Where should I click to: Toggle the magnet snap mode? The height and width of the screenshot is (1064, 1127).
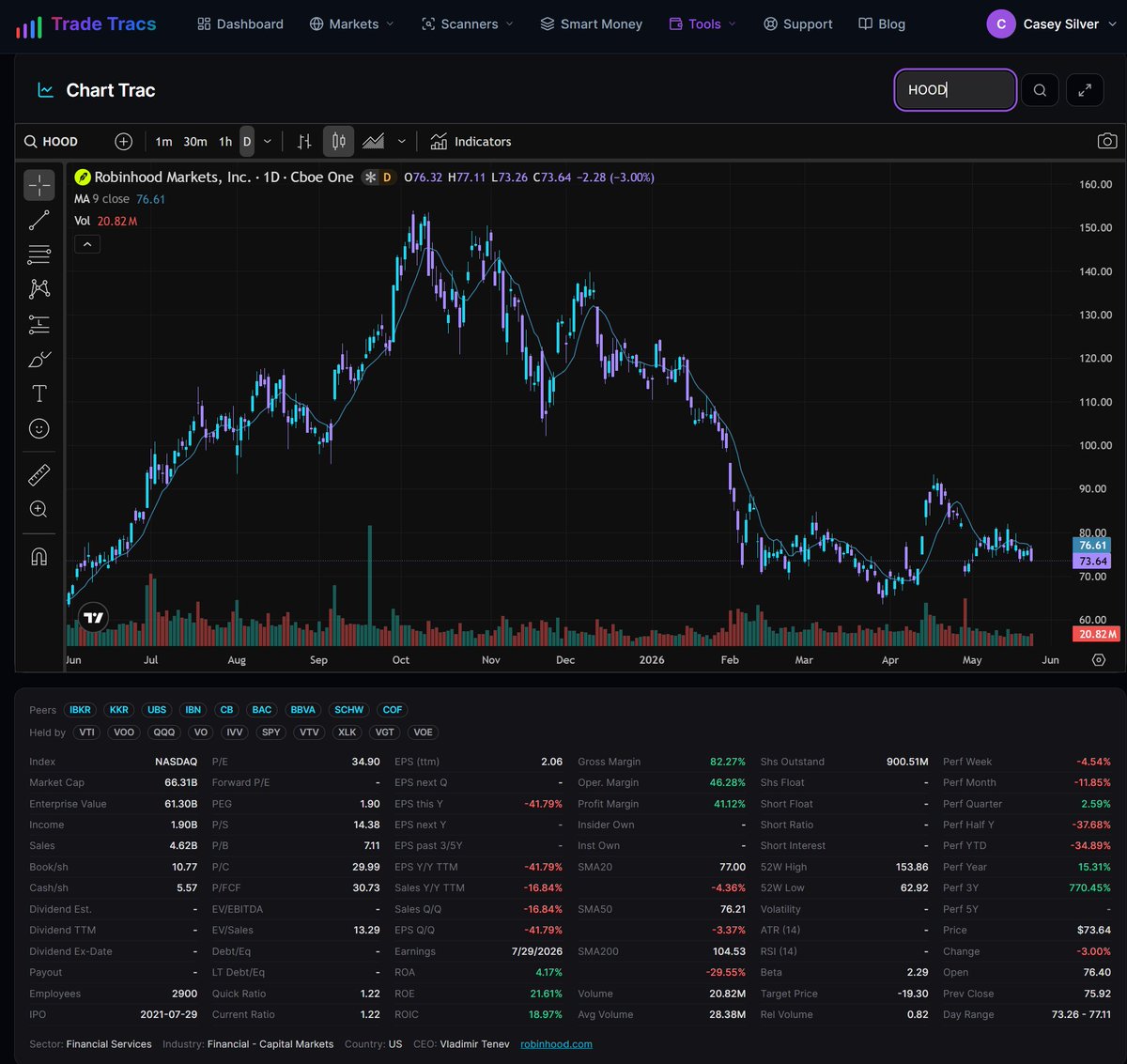tap(39, 557)
